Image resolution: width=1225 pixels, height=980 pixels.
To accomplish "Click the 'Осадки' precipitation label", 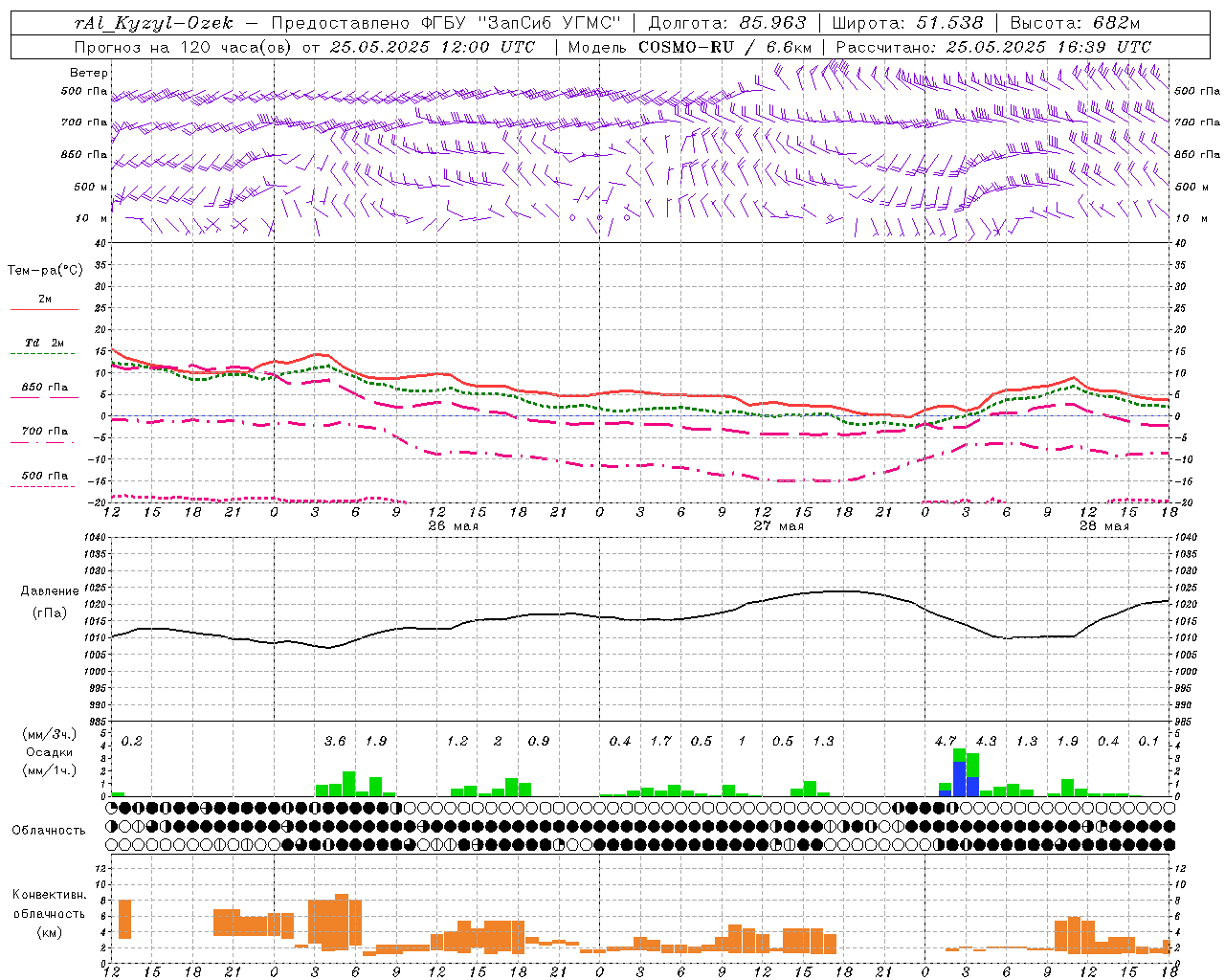I will tap(49, 752).
